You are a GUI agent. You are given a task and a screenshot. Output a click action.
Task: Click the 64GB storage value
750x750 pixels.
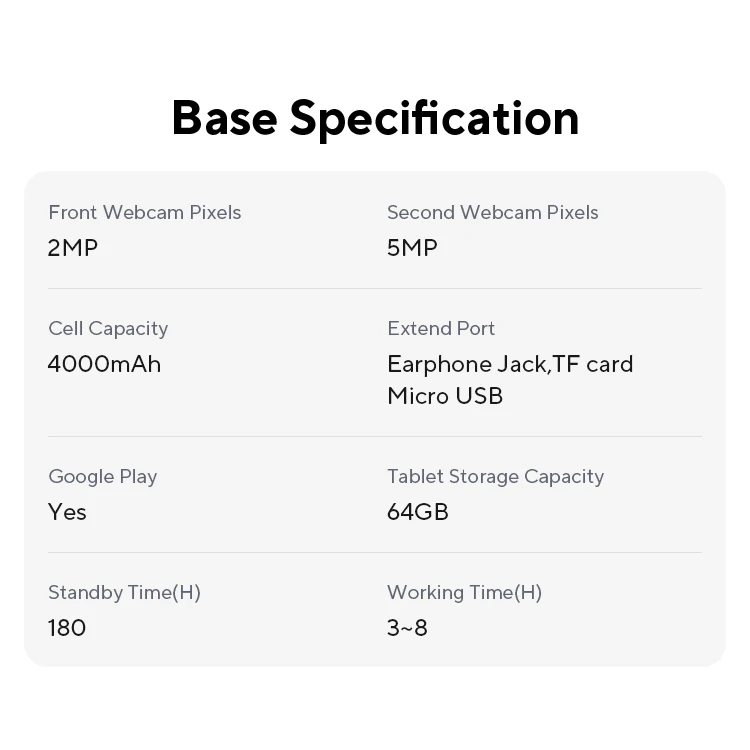[417, 511]
